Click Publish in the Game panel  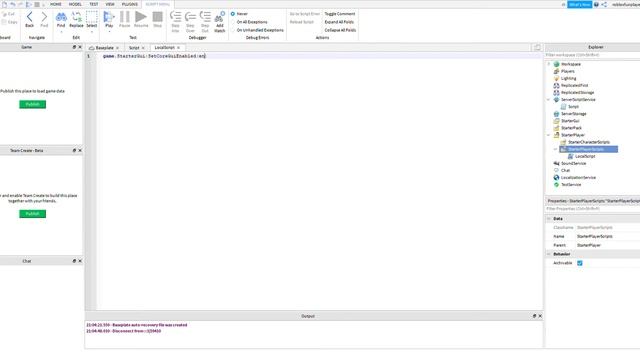(33, 104)
